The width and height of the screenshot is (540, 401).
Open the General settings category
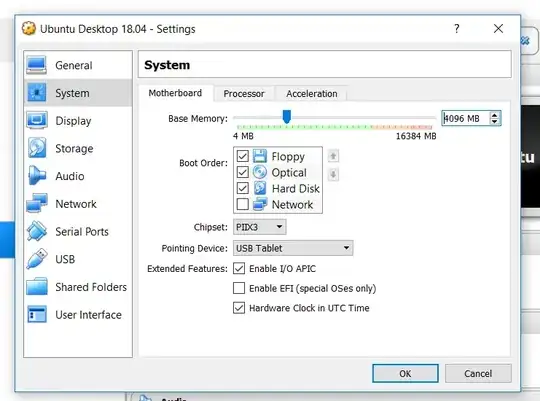[x=78, y=65]
